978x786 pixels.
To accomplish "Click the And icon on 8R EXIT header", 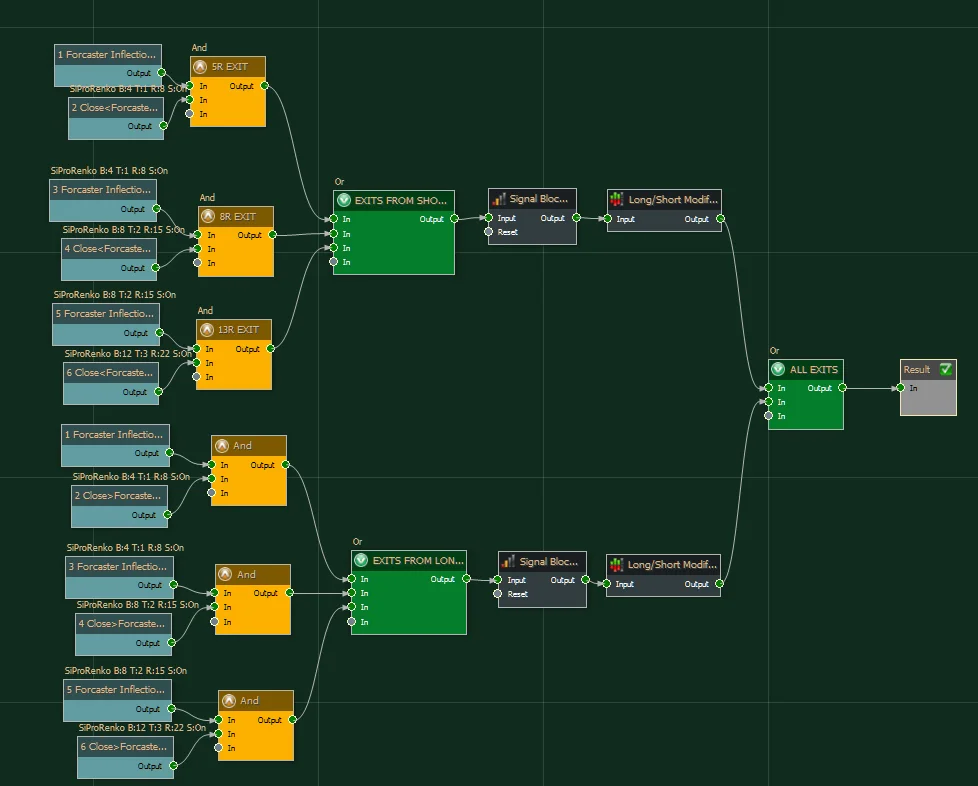I will click(208, 216).
